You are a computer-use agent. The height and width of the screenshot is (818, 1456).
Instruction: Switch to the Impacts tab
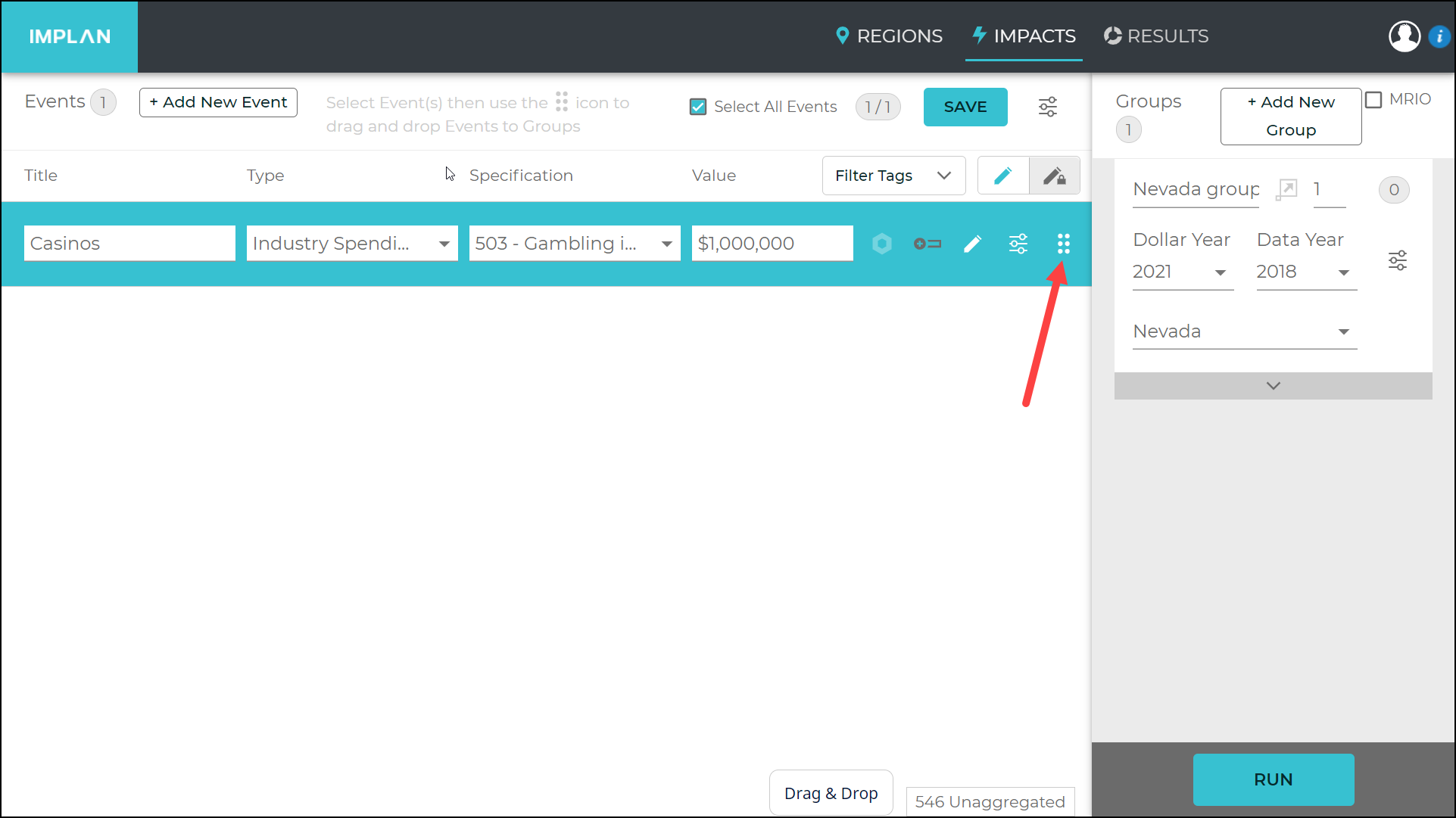click(x=1024, y=36)
